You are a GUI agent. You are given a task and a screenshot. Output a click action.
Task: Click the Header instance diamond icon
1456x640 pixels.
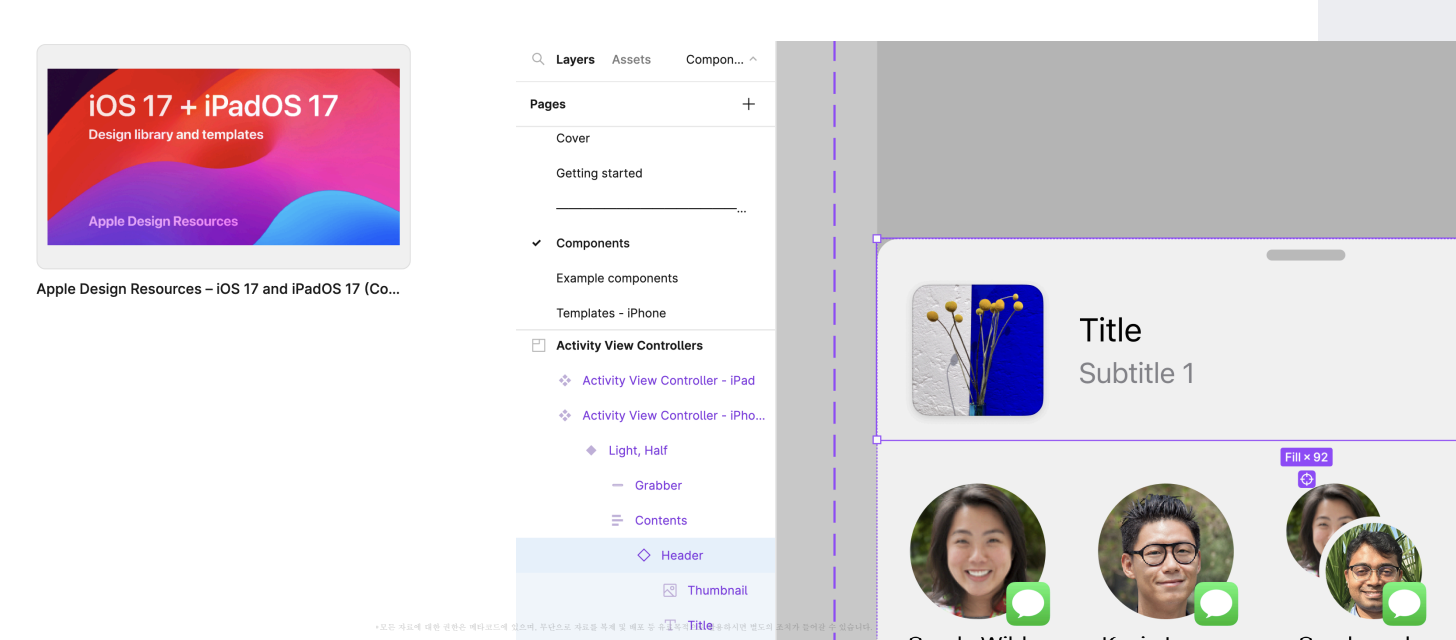pyautogui.click(x=644, y=555)
